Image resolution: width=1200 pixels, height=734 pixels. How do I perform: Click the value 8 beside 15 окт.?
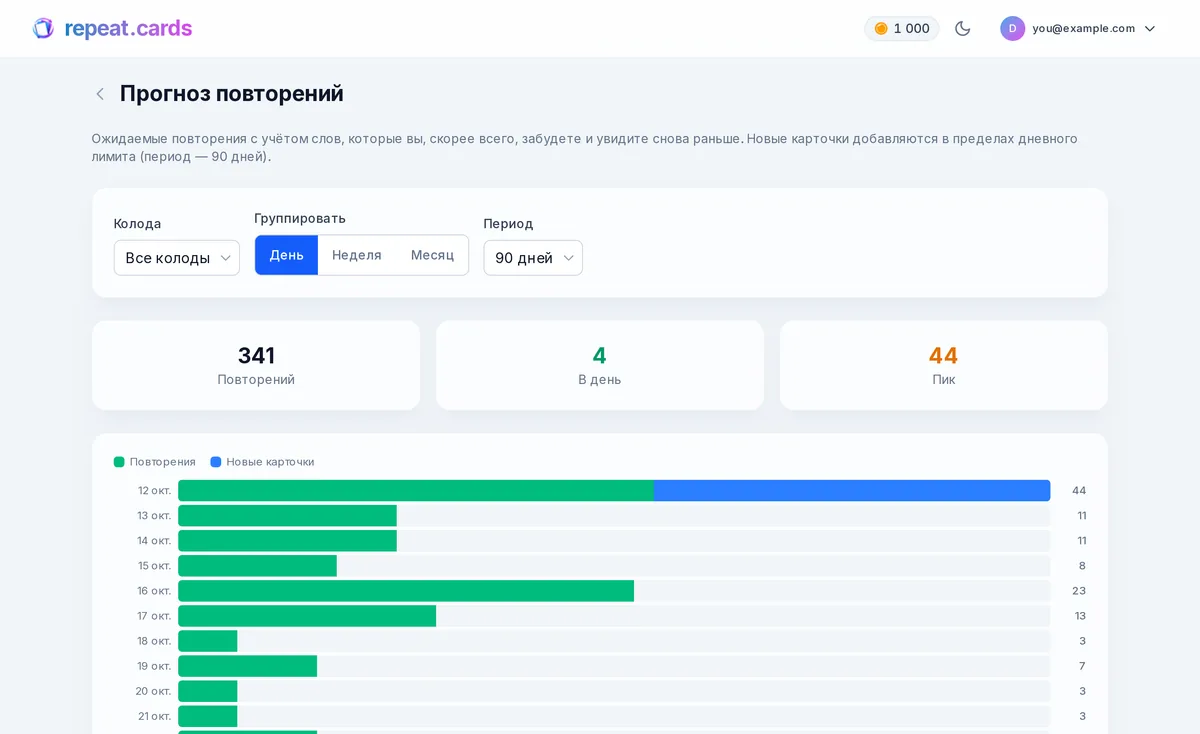[x=1082, y=566]
